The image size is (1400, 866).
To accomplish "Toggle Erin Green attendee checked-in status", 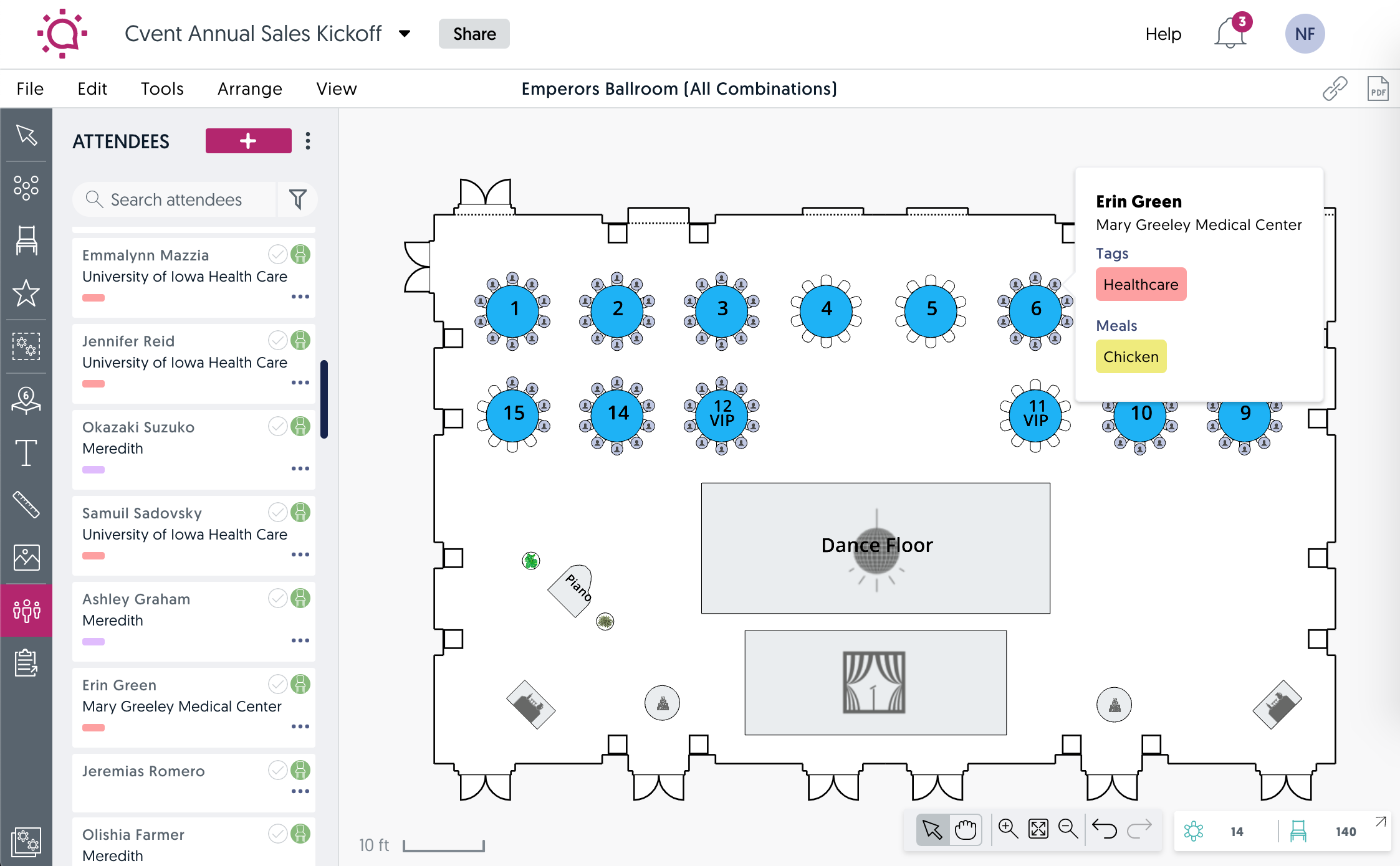I will tap(277, 684).
